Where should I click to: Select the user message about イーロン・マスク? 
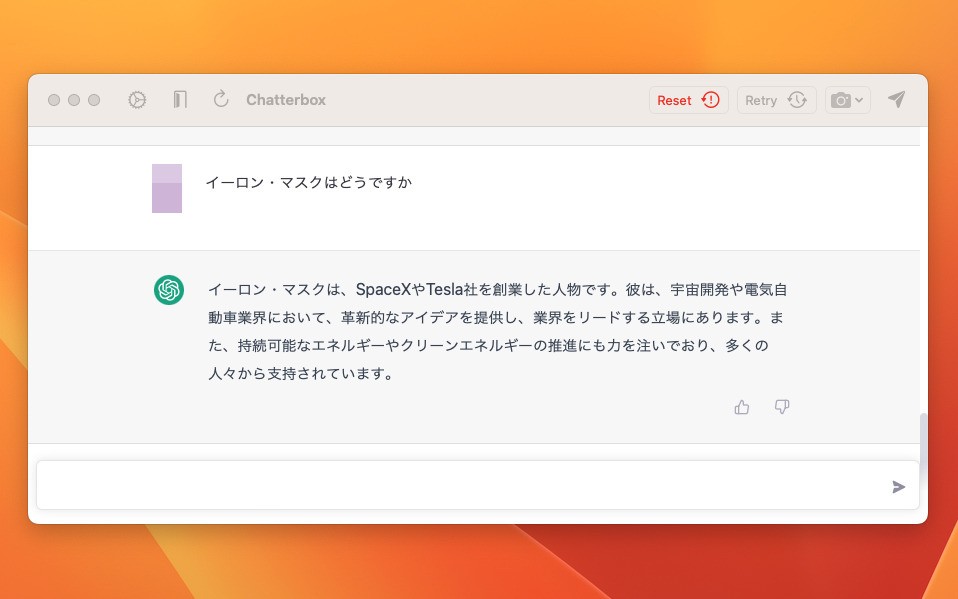[x=309, y=183]
